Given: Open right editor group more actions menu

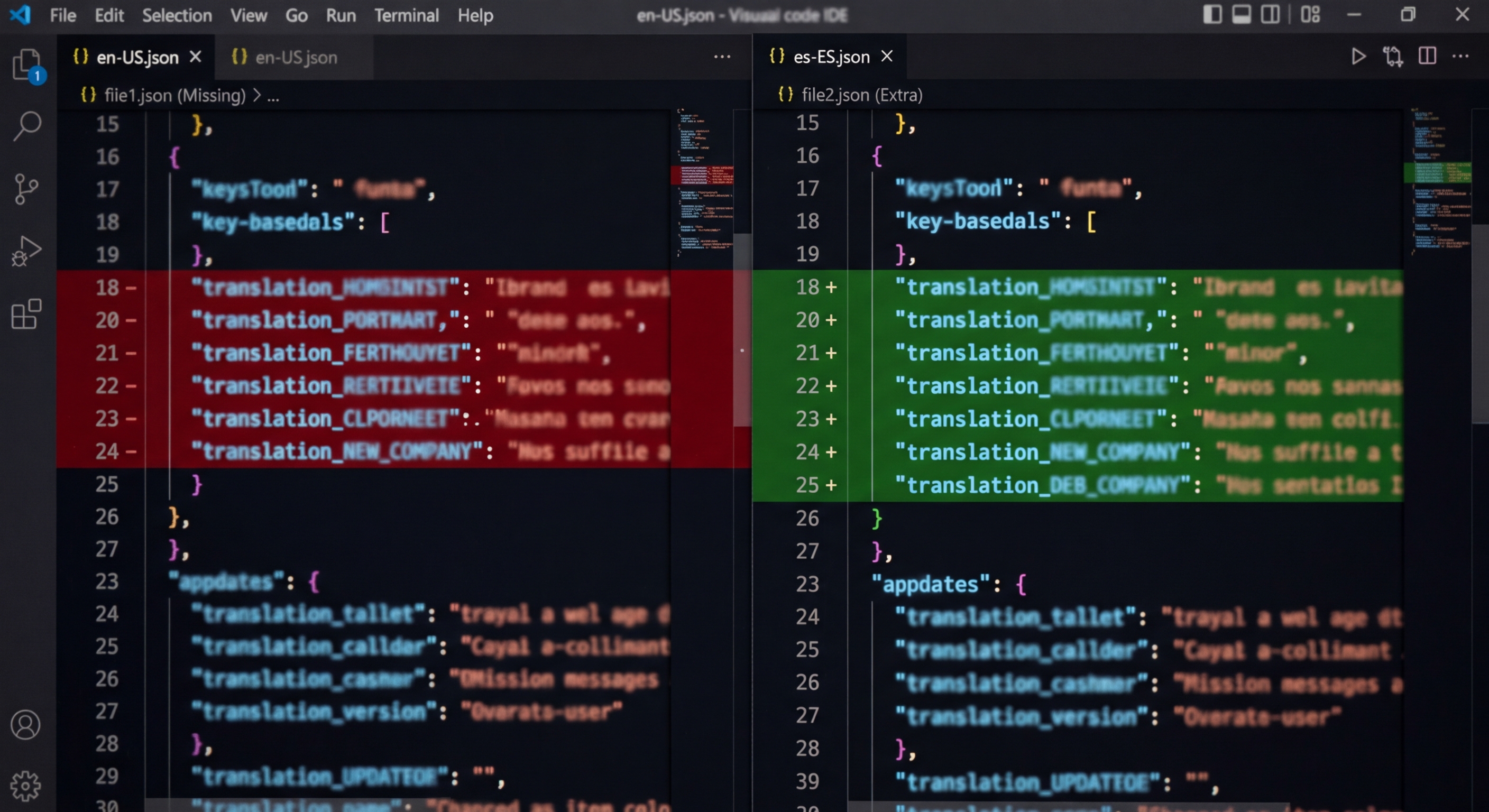Looking at the screenshot, I should pyautogui.click(x=1460, y=57).
